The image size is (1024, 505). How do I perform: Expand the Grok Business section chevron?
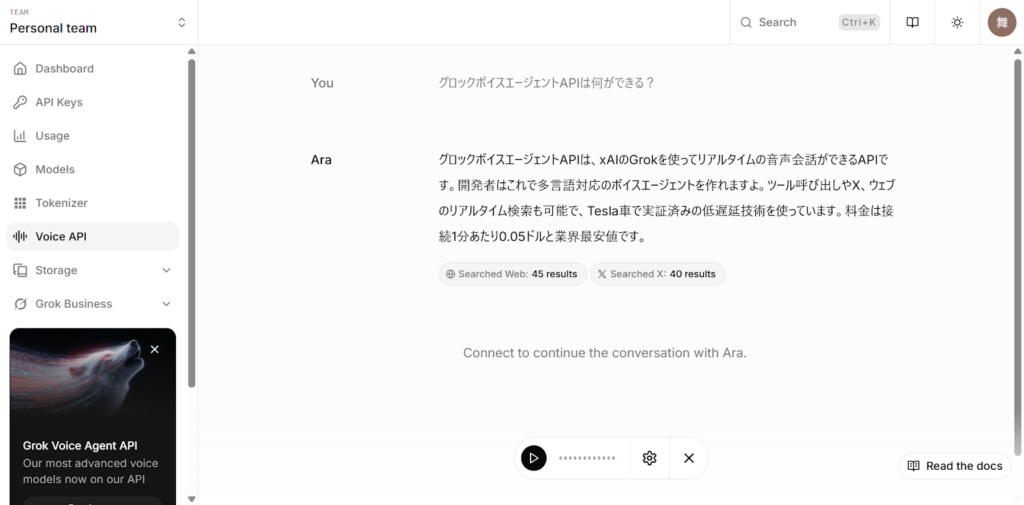click(166, 304)
